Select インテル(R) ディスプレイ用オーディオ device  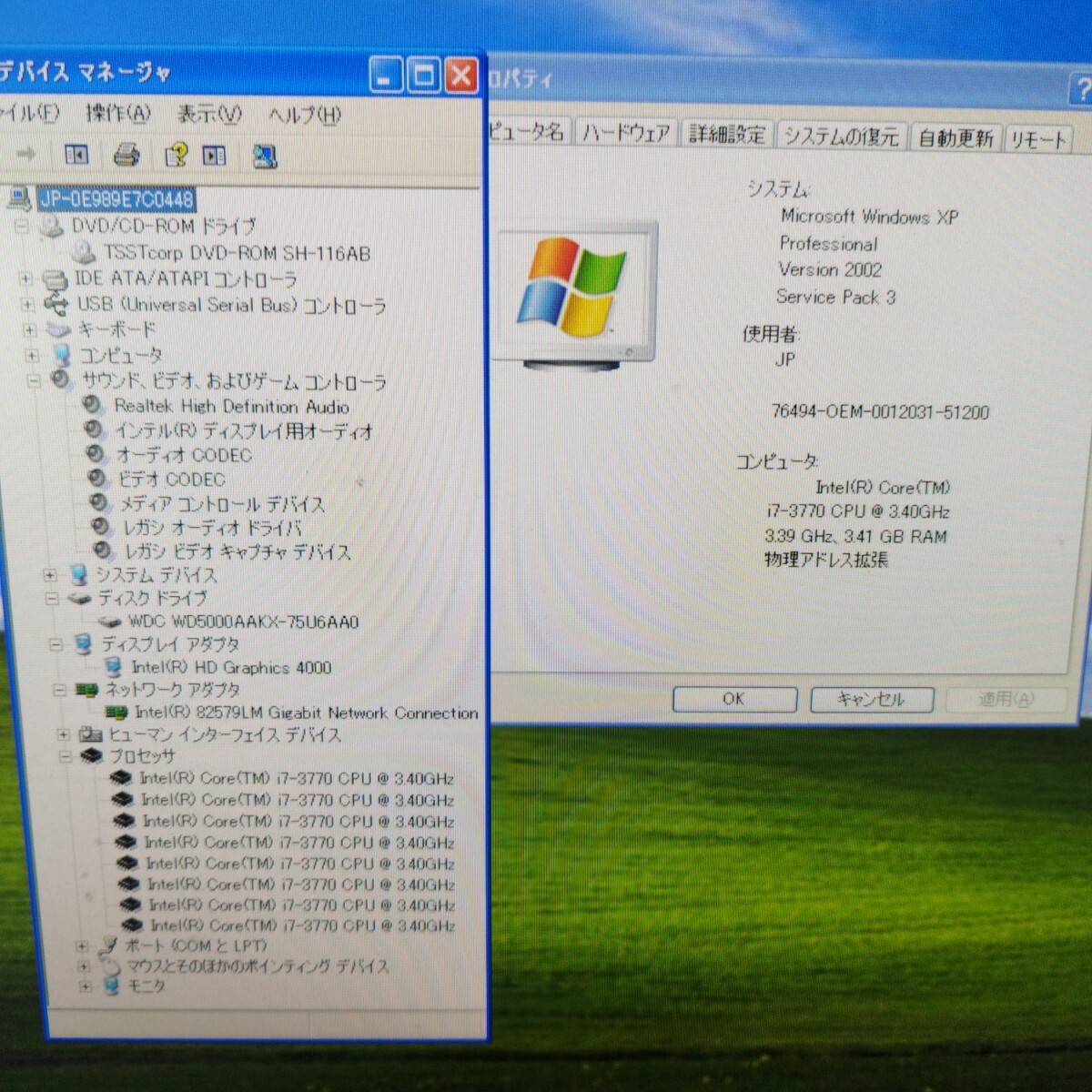pyautogui.click(x=244, y=430)
